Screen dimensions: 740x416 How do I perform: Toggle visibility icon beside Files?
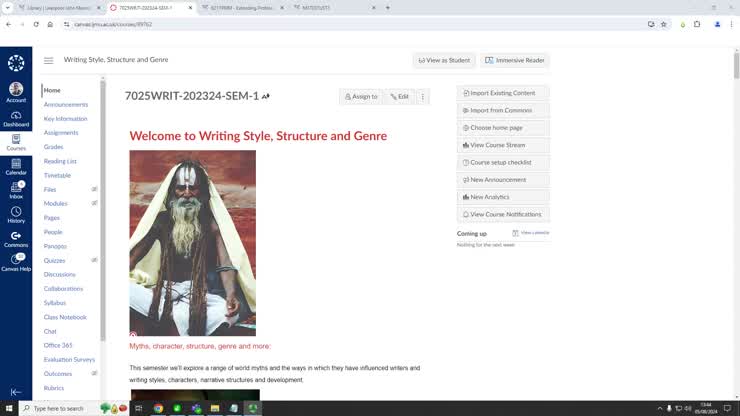tap(94, 189)
